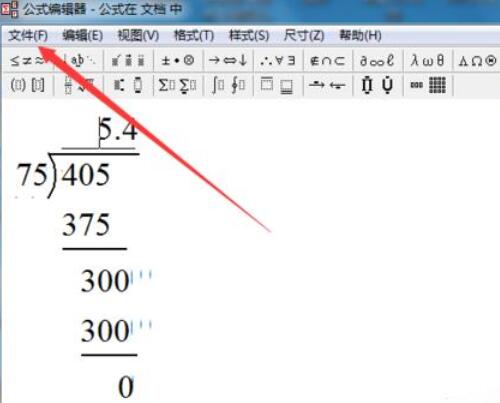This screenshot has height=403, width=500.
Task: Open the set theory symbols palette (∉∩⊂)
Action: pyautogui.click(x=328, y=61)
